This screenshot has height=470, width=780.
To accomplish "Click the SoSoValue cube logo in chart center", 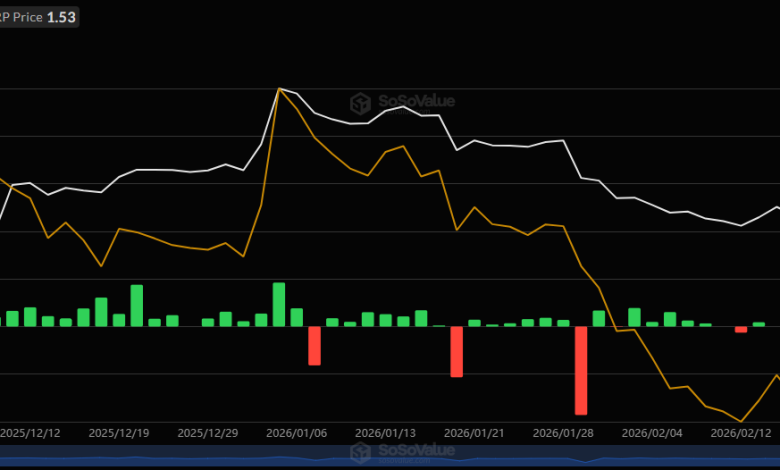I will [x=361, y=103].
